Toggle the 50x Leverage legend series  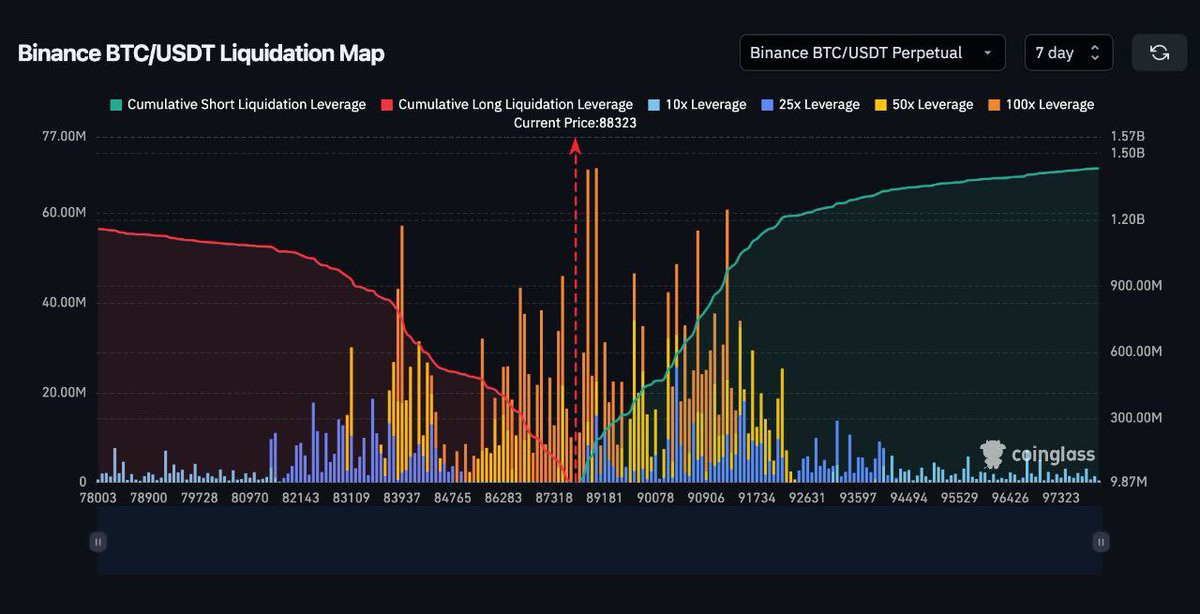[923, 104]
